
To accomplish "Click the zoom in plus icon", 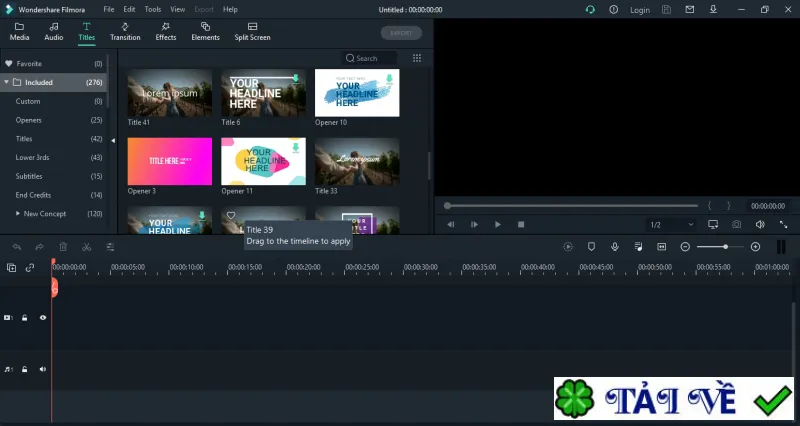I will point(756,247).
